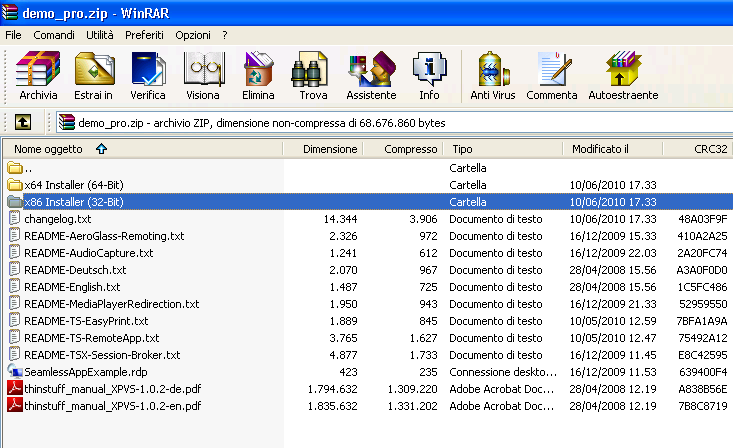Open the Opzioni menu

pyautogui.click(x=193, y=35)
